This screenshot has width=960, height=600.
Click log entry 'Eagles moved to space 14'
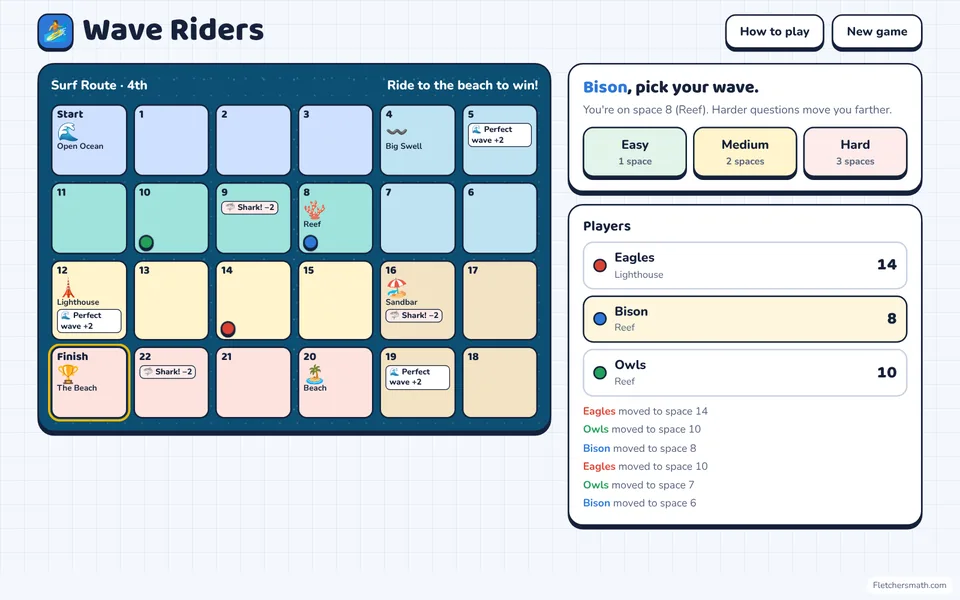645,411
